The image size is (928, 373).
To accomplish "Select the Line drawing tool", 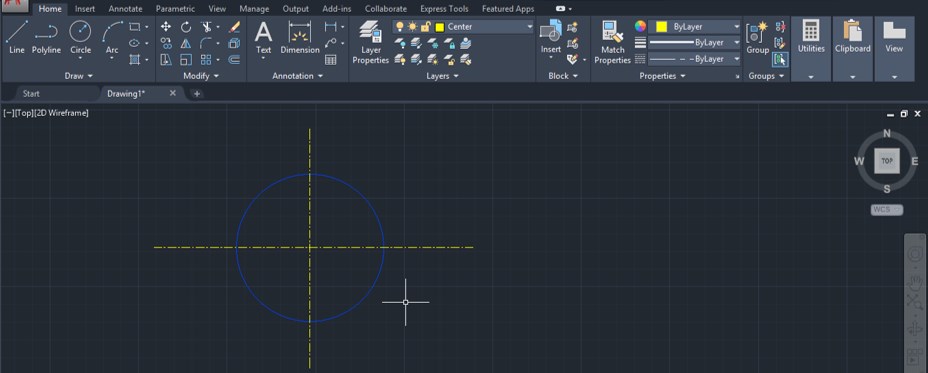I will point(17,37).
